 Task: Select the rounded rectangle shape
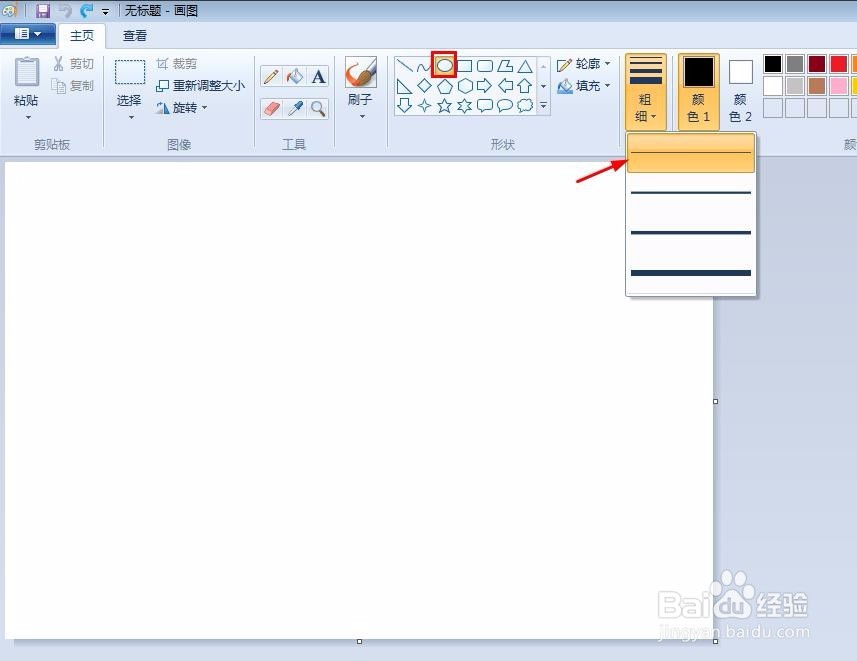(x=483, y=65)
